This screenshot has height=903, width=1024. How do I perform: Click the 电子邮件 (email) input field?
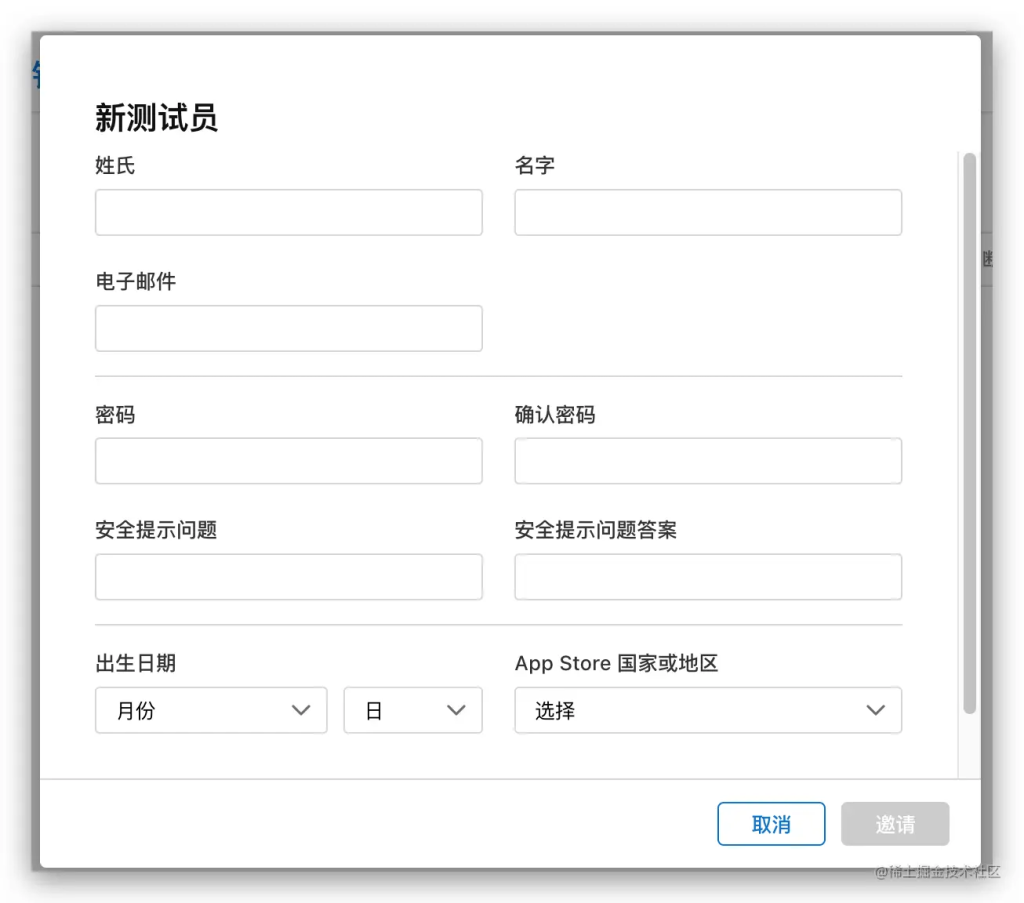coord(288,328)
